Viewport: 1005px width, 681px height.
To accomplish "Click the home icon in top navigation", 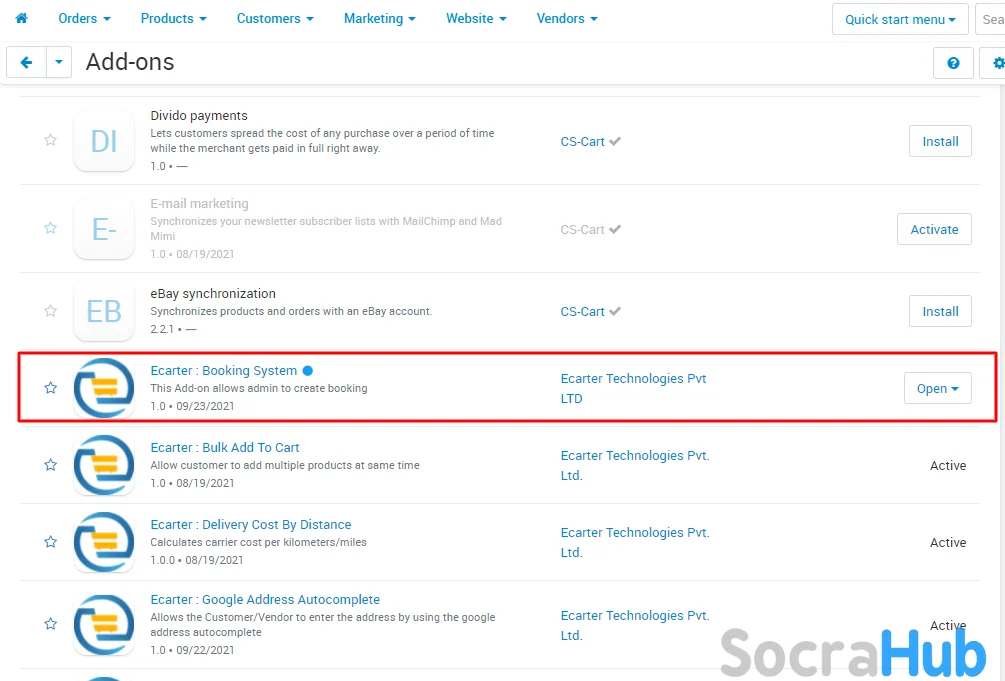I will pyautogui.click(x=21, y=18).
